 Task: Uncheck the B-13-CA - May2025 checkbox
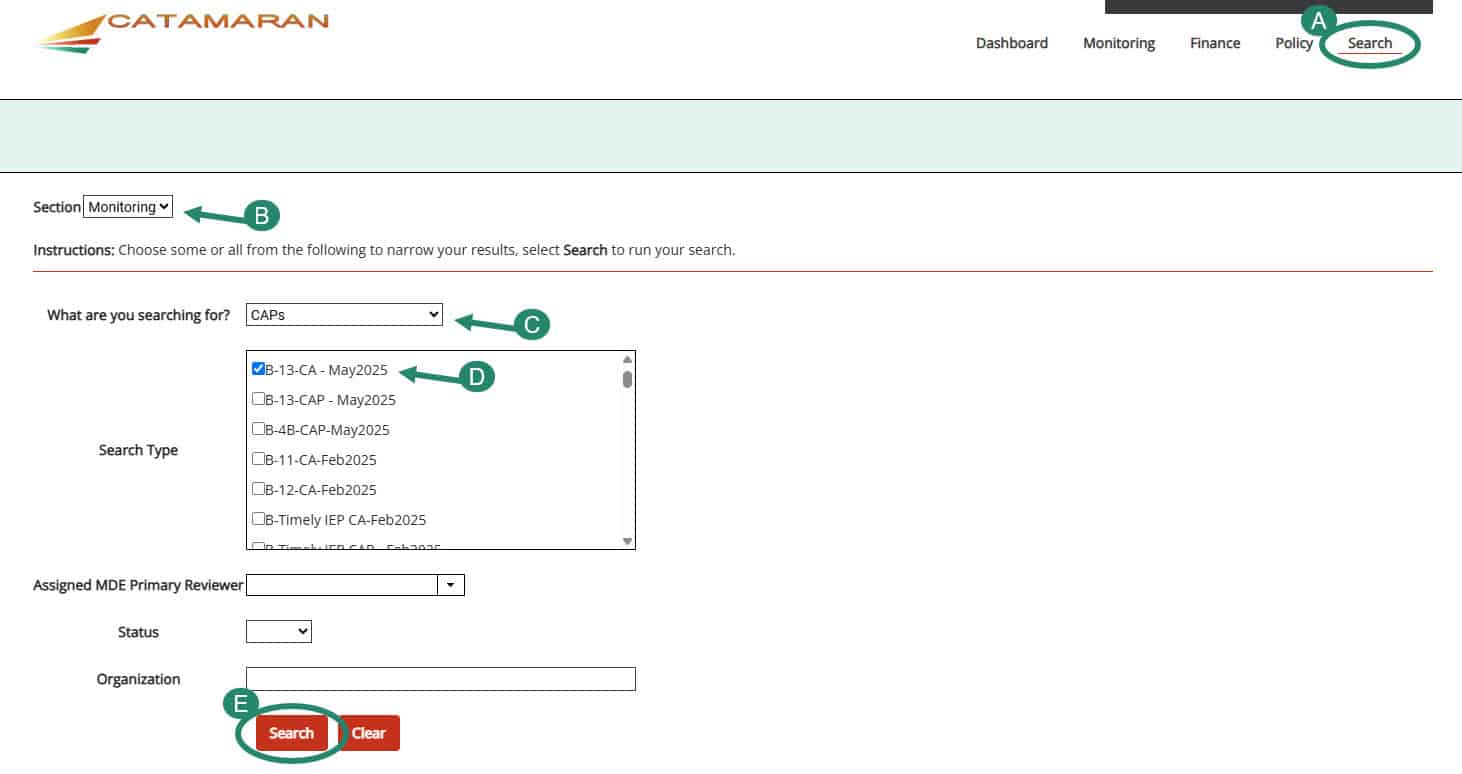(259, 369)
